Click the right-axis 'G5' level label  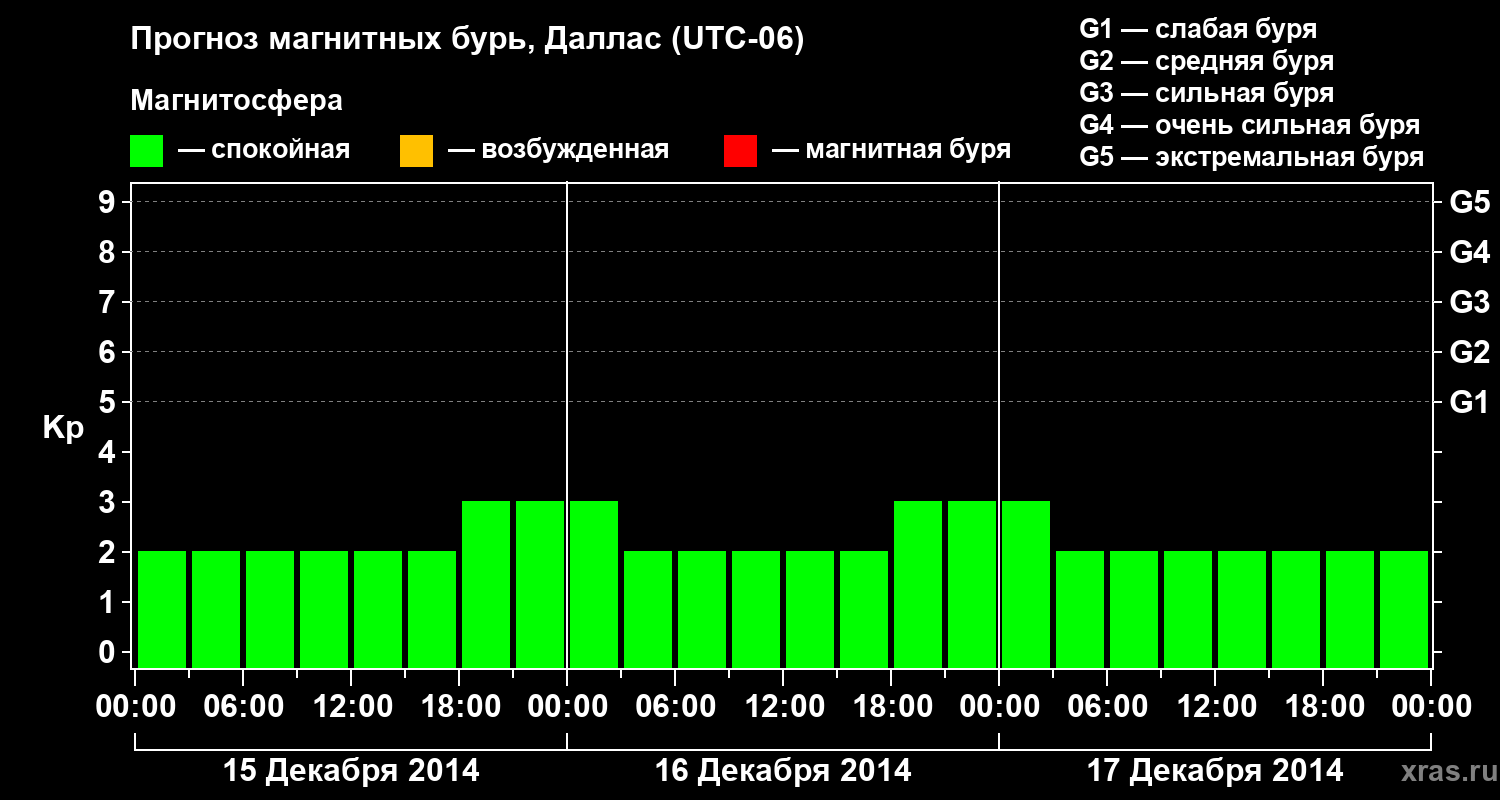tap(1470, 202)
